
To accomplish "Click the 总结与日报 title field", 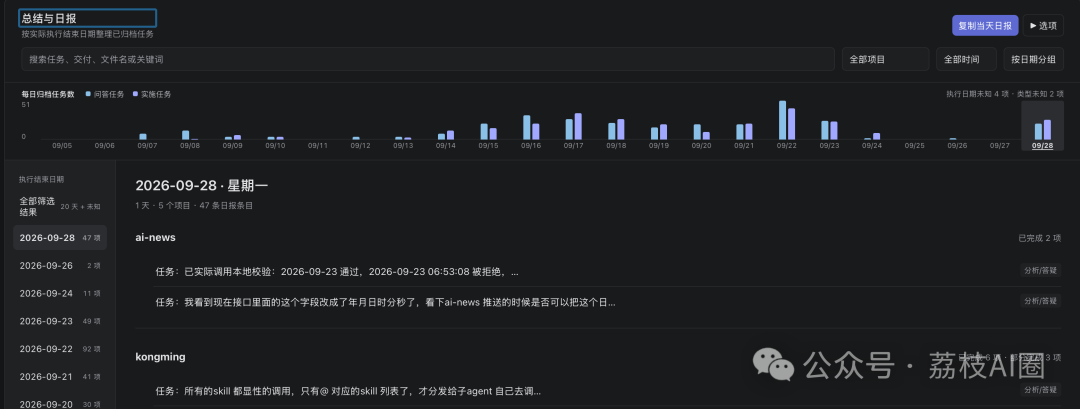I will click(87, 18).
